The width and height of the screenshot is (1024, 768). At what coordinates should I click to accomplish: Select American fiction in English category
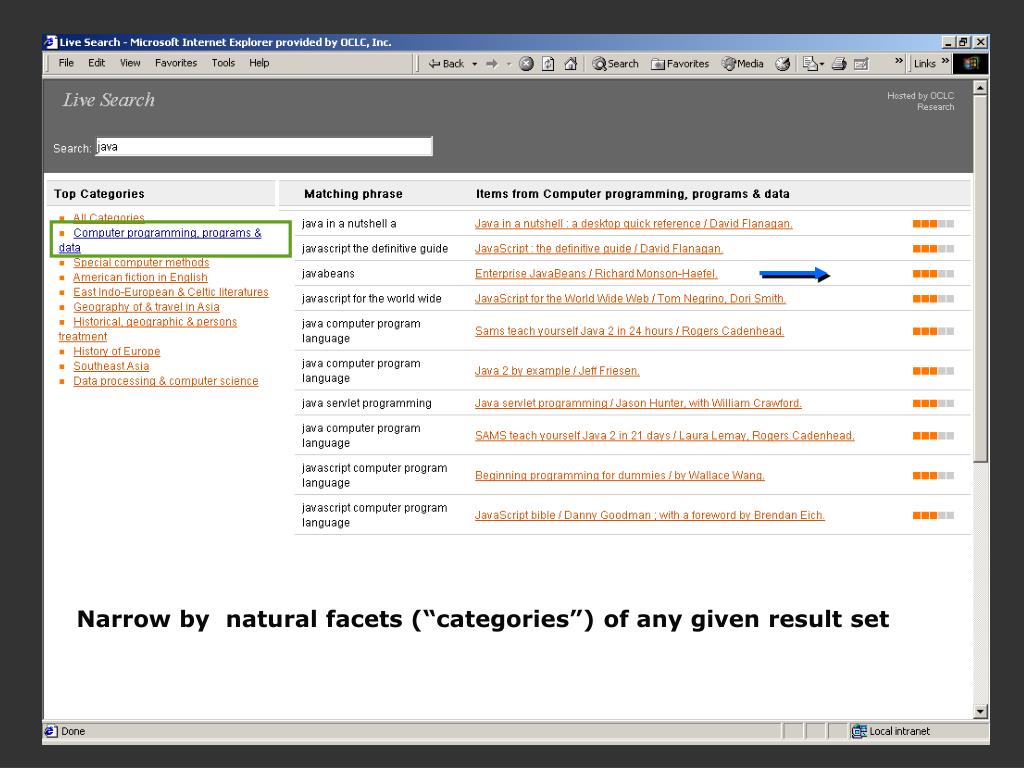pos(140,278)
